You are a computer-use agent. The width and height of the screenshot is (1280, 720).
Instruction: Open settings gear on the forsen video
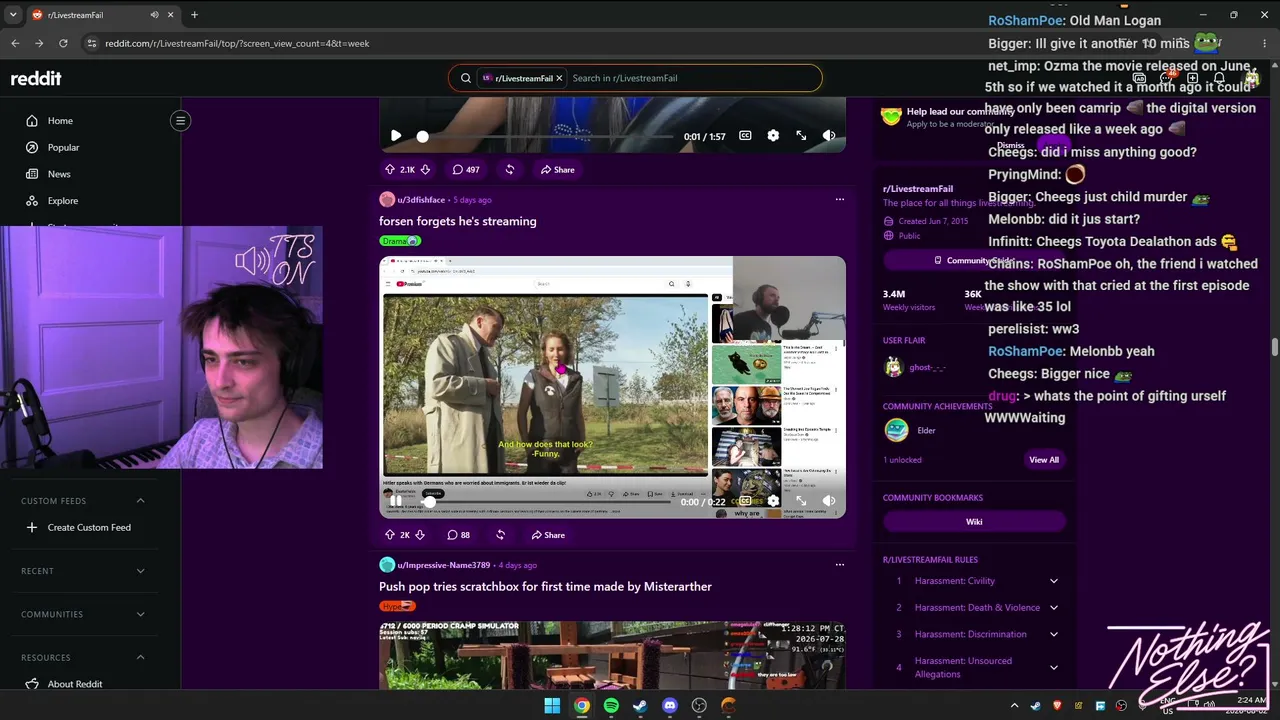[x=773, y=501]
